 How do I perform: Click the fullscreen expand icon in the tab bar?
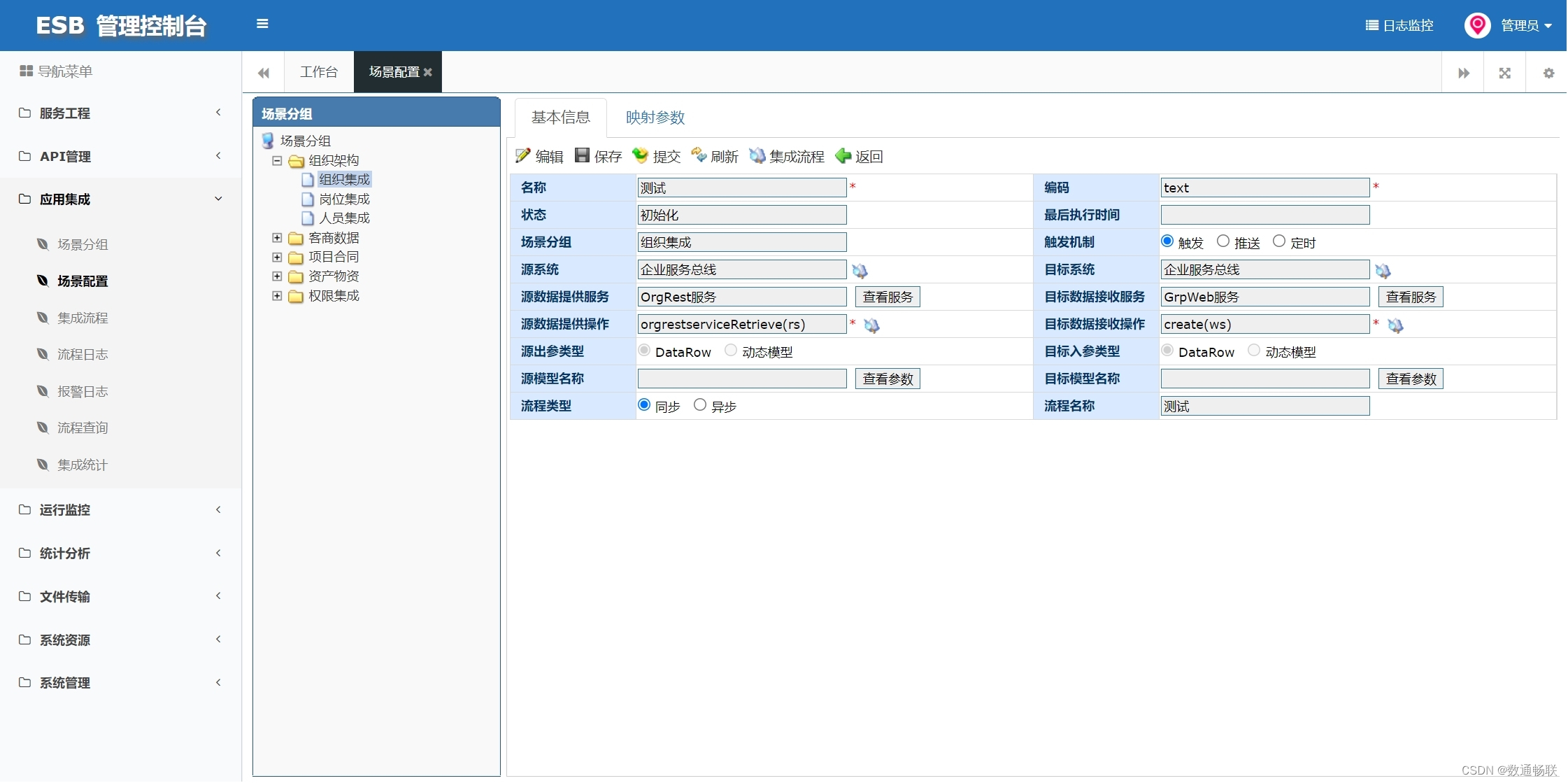1505,73
